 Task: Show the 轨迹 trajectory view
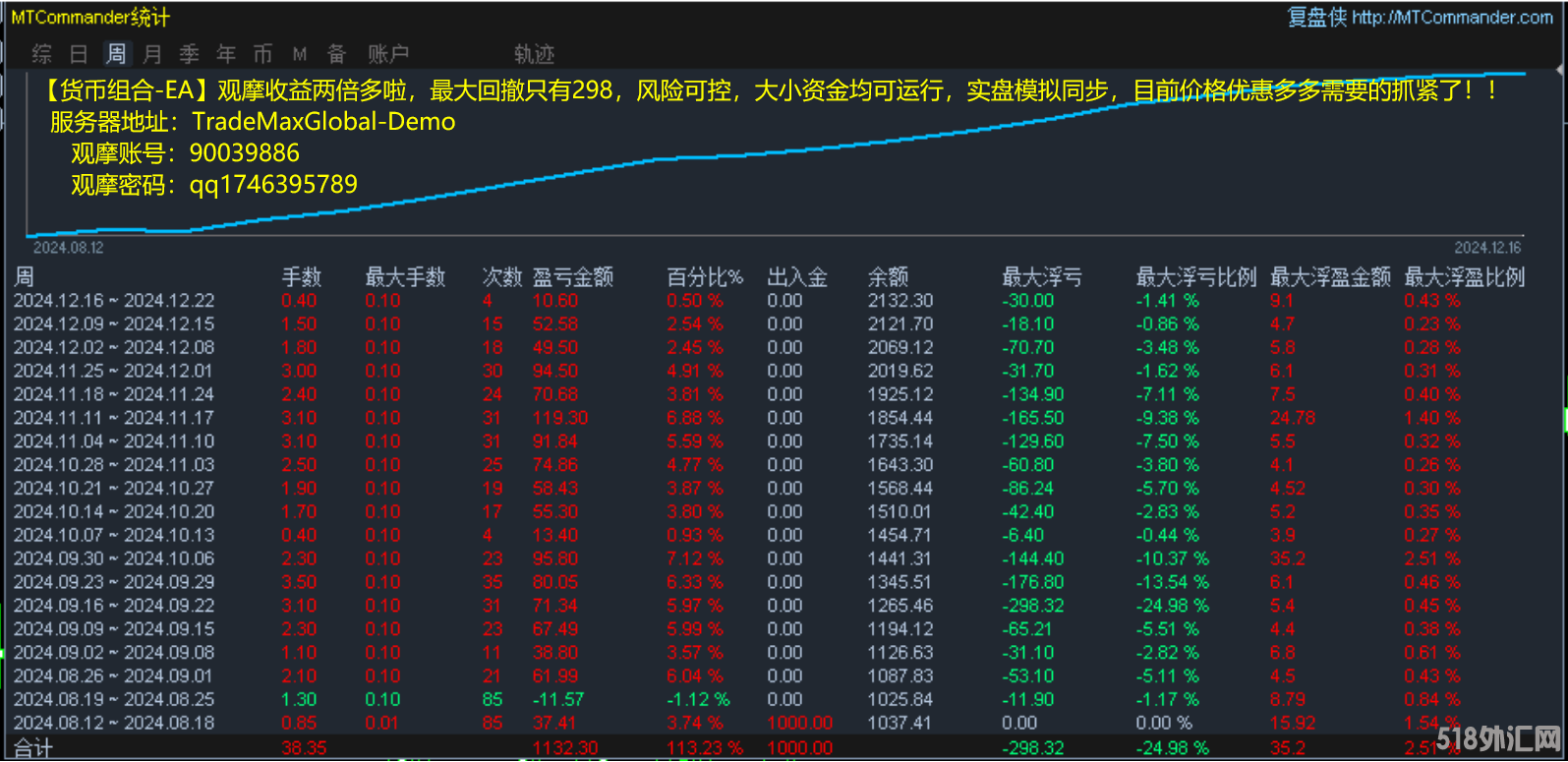coord(535,54)
